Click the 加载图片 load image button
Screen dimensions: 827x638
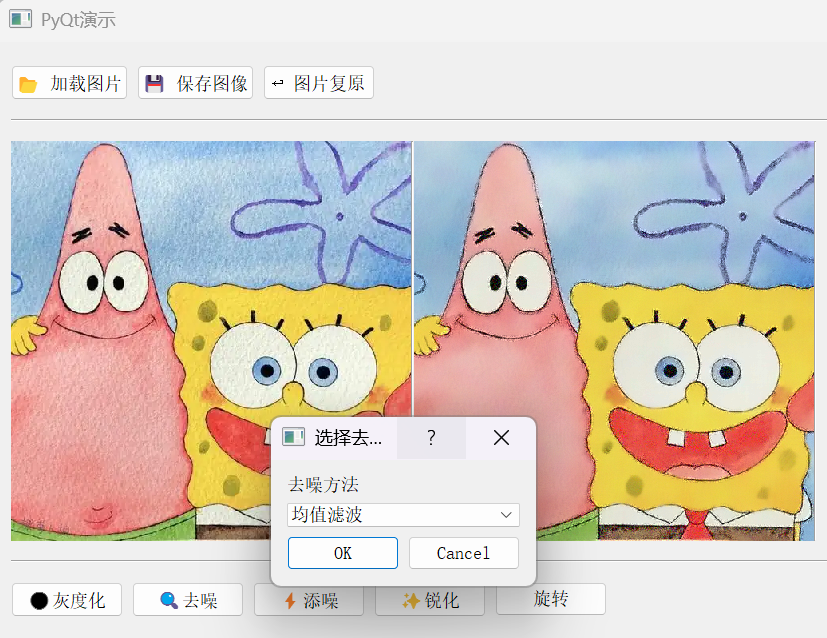coord(69,83)
